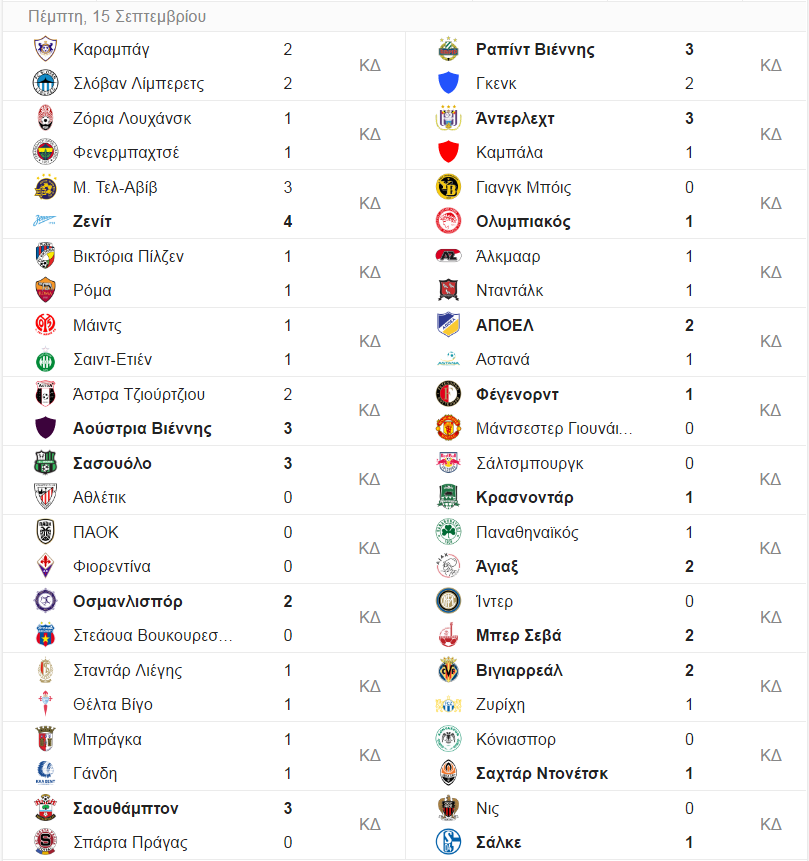
Task: Click the Feyenoord club crest
Action: click(448, 394)
